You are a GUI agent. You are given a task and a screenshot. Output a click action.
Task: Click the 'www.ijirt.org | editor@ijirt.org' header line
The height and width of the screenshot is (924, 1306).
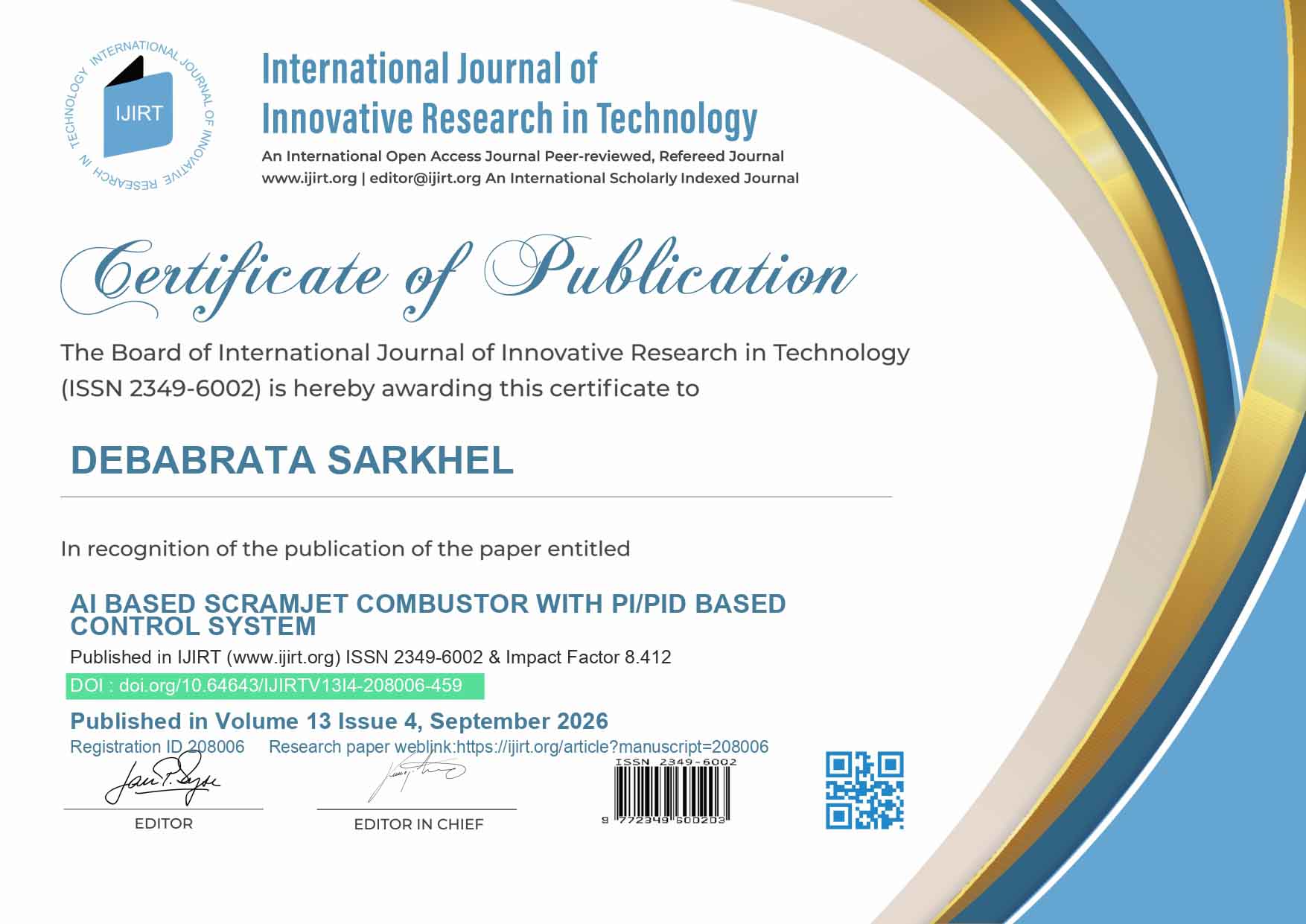pos(530,179)
